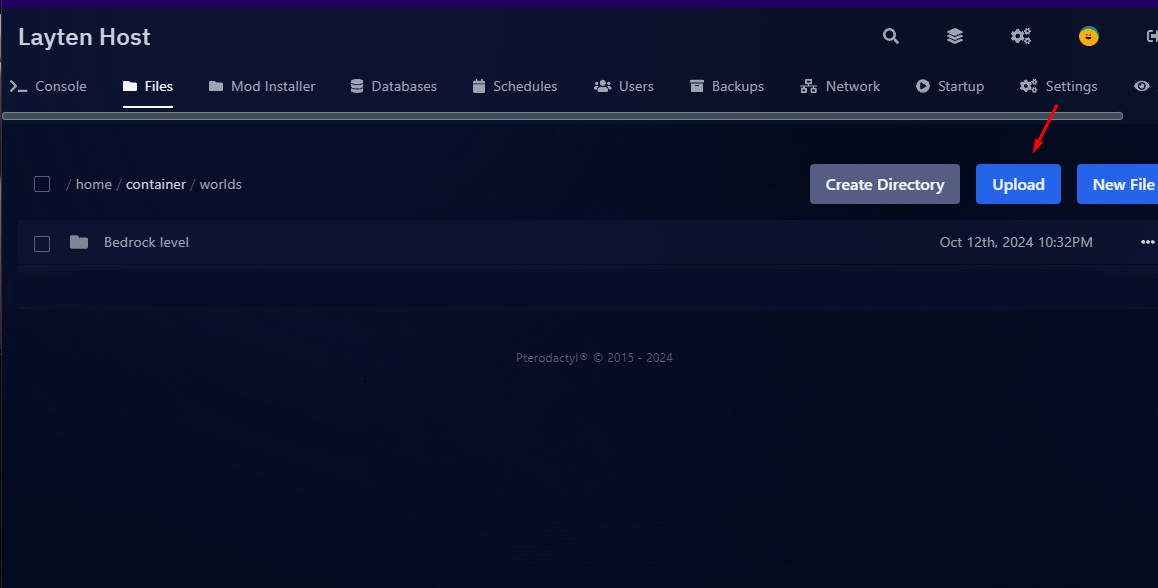
Task: Open the Backups tab
Action: tap(727, 87)
